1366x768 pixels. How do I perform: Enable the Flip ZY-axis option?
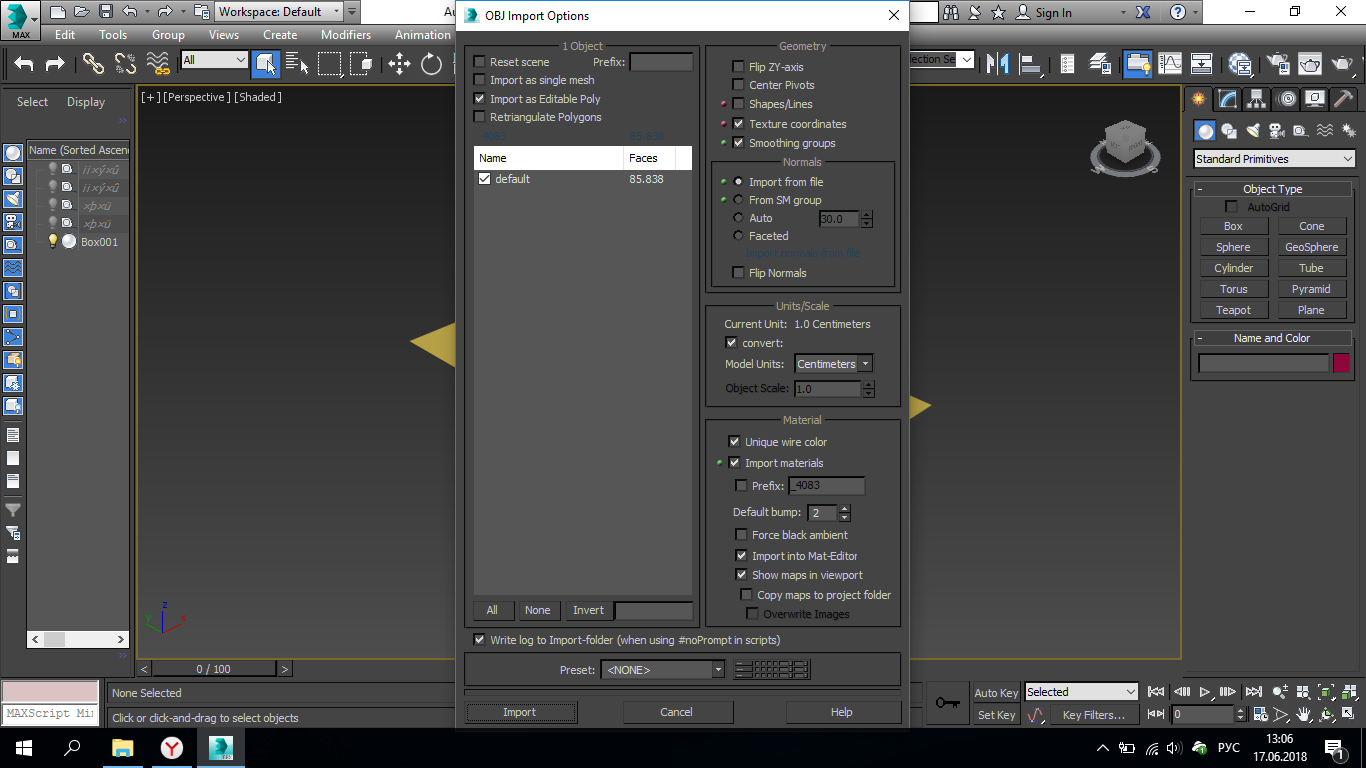pyautogui.click(x=739, y=67)
